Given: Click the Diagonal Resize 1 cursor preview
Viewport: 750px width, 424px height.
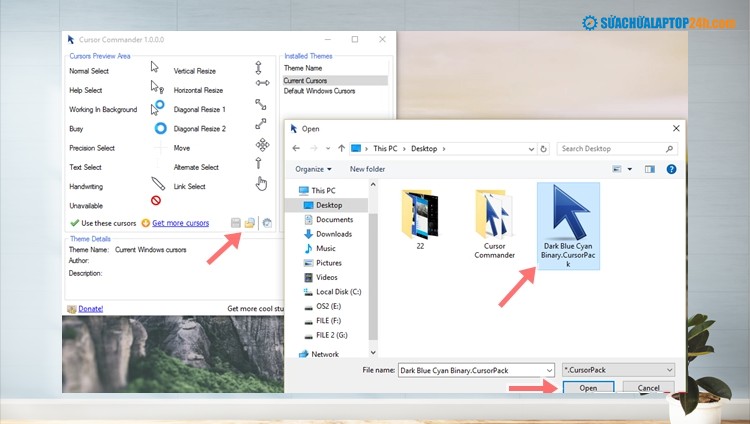Looking at the screenshot, I should [x=261, y=104].
